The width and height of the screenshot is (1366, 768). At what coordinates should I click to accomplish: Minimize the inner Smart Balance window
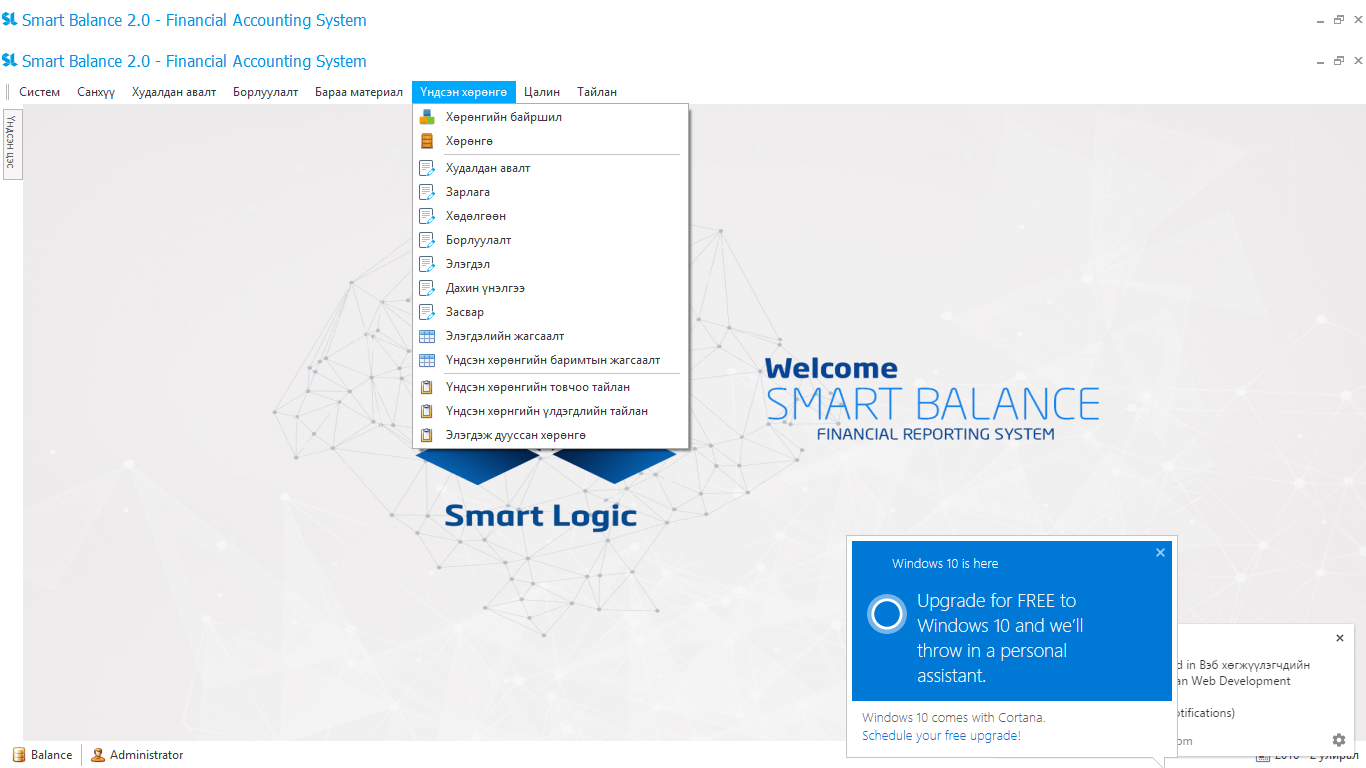click(1320, 61)
